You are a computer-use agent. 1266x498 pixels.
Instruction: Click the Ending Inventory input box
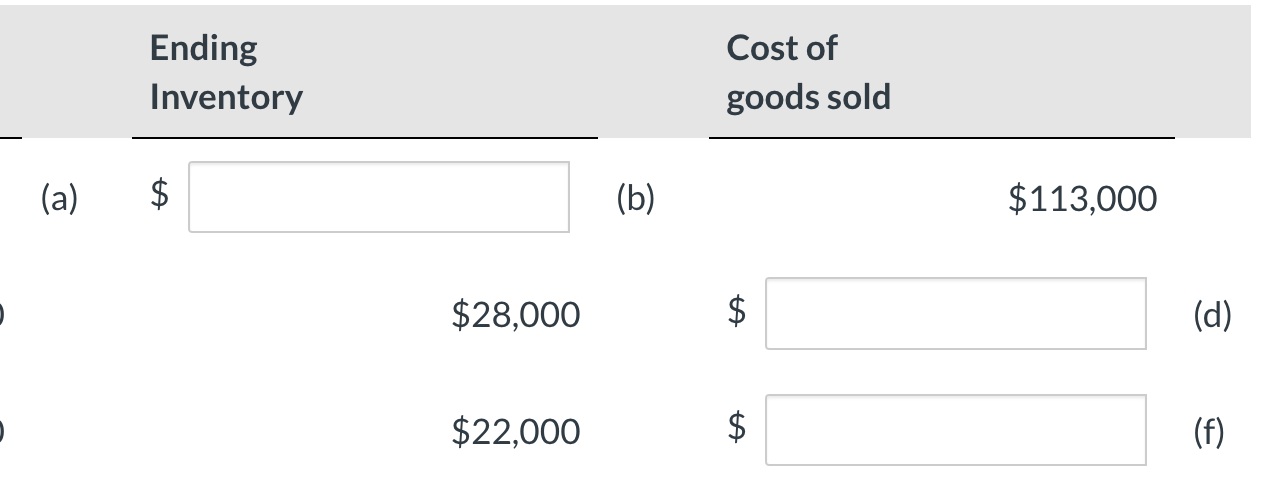point(379,197)
